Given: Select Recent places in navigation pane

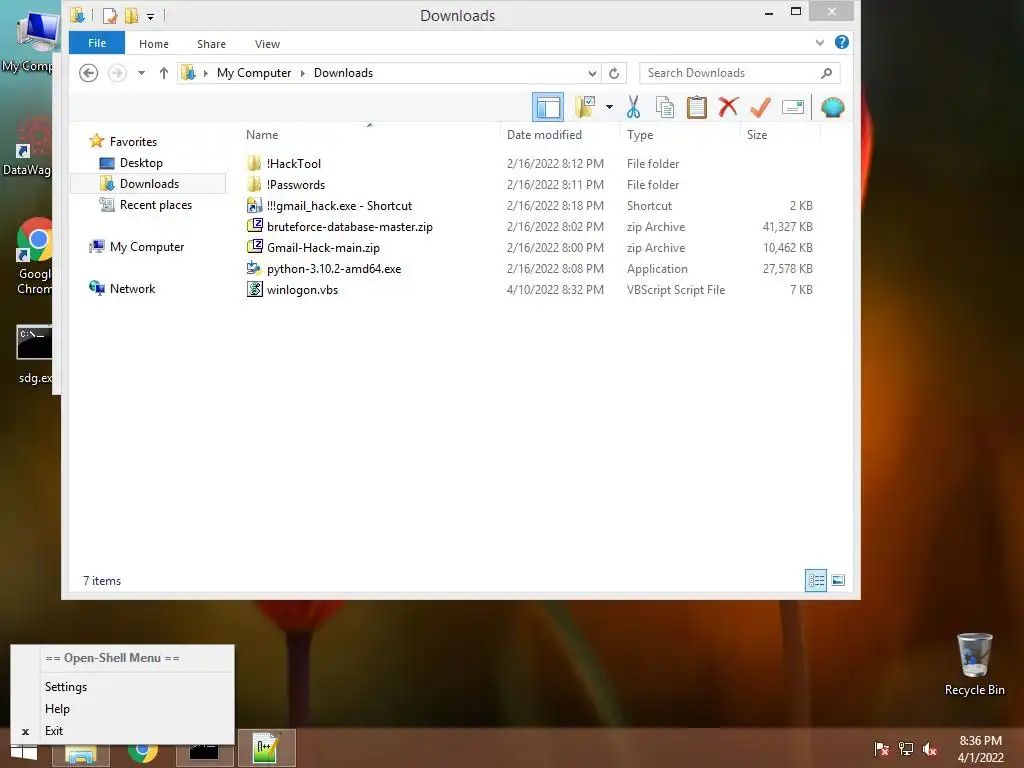Looking at the screenshot, I should pos(155,204).
